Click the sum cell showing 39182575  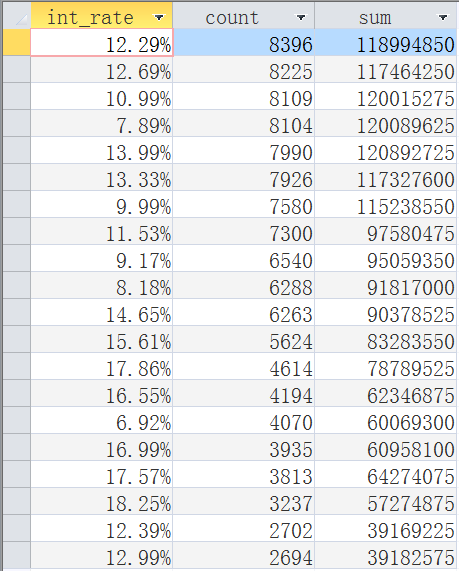tap(386, 555)
